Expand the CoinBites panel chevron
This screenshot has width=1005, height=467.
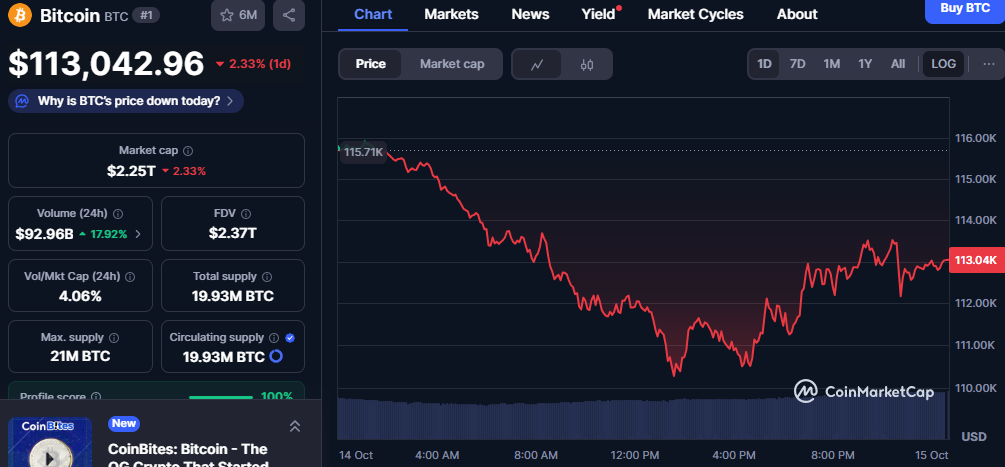(x=295, y=427)
